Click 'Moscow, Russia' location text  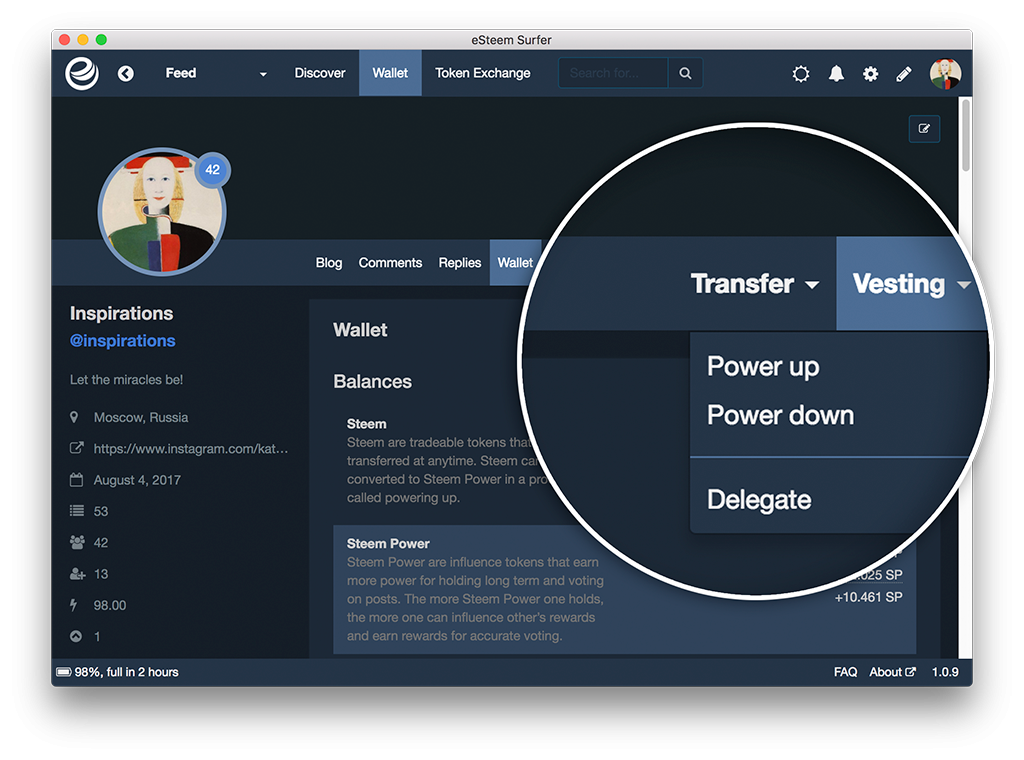140,417
